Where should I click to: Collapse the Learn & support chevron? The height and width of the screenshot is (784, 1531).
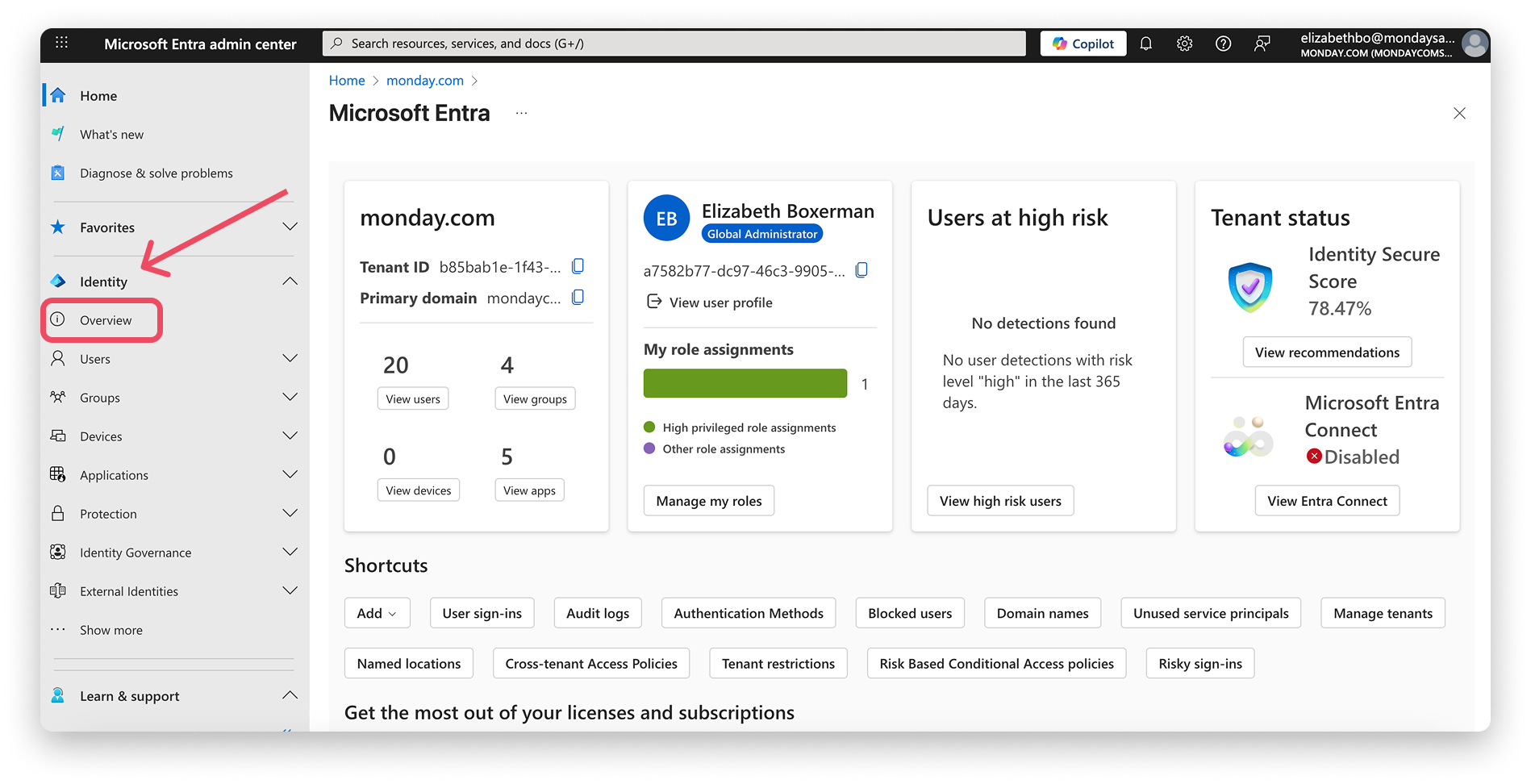pyautogui.click(x=290, y=695)
